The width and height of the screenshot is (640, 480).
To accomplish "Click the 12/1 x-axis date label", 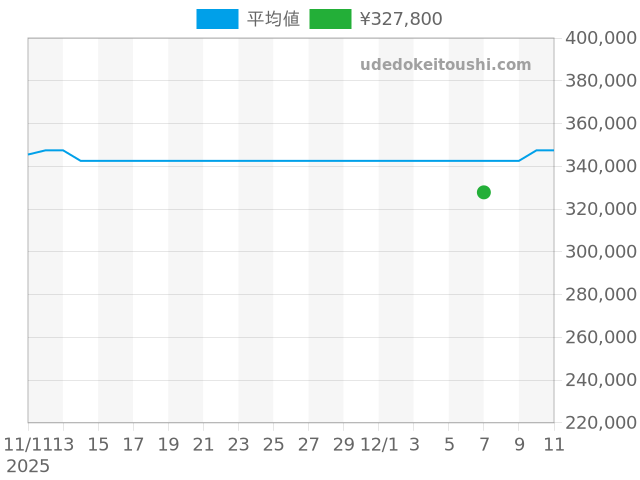I will click(379, 444).
